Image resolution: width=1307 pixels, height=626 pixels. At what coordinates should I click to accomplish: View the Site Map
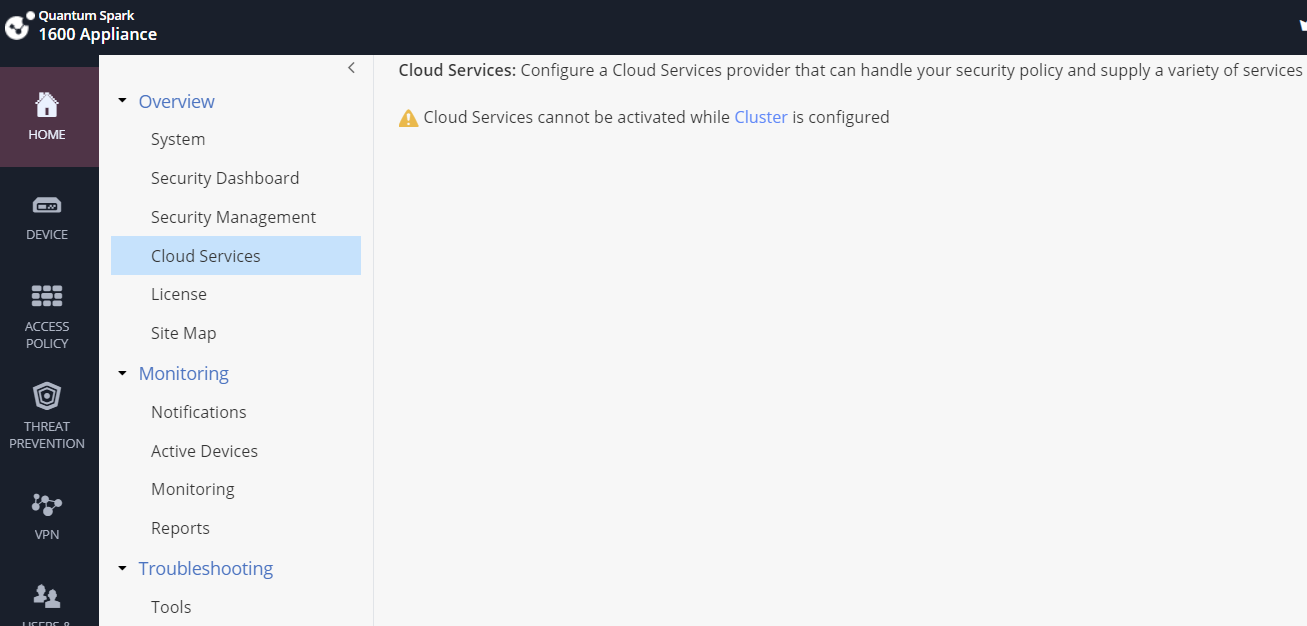[x=183, y=332]
